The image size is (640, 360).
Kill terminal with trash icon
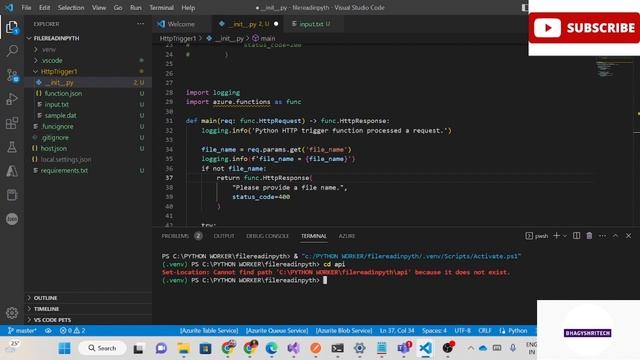point(589,236)
